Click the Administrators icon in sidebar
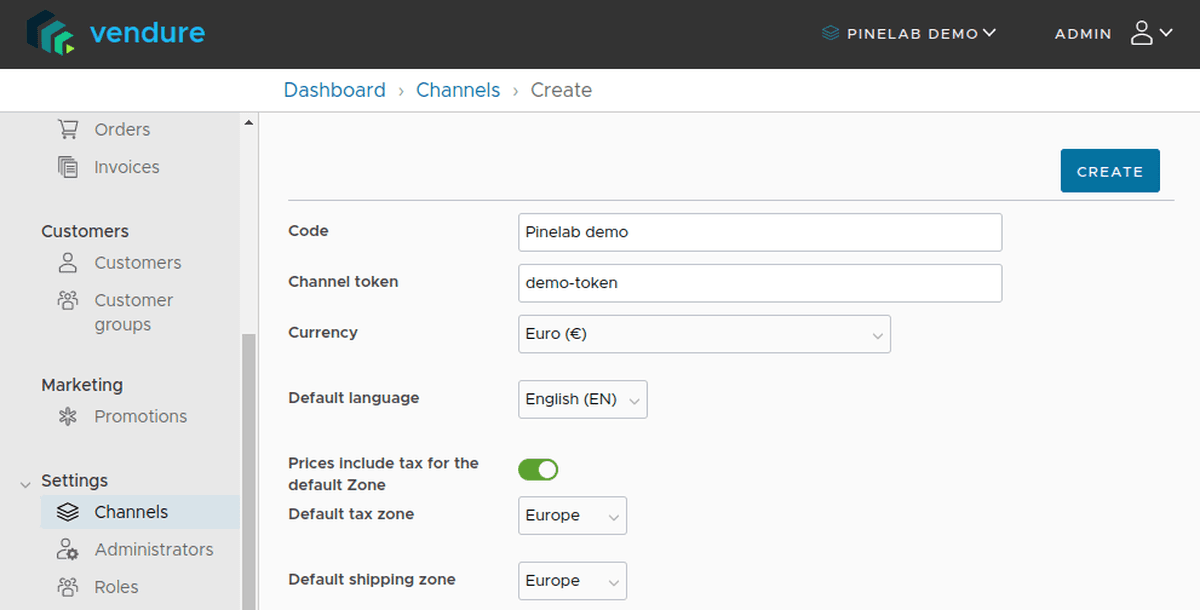This screenshot has width=1200, height=610. (x=68, y=549)
